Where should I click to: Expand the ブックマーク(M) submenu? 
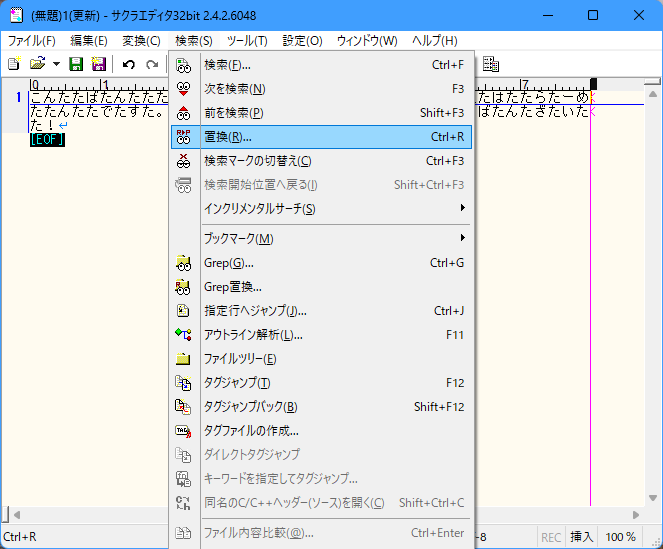tap(321, 239)
